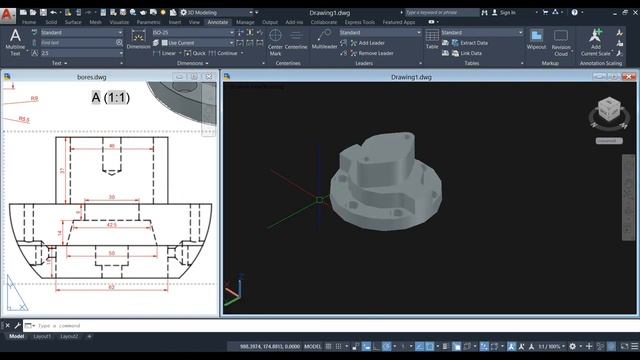Click the Clean Screen icon in status bar

[x=624, y=346]
